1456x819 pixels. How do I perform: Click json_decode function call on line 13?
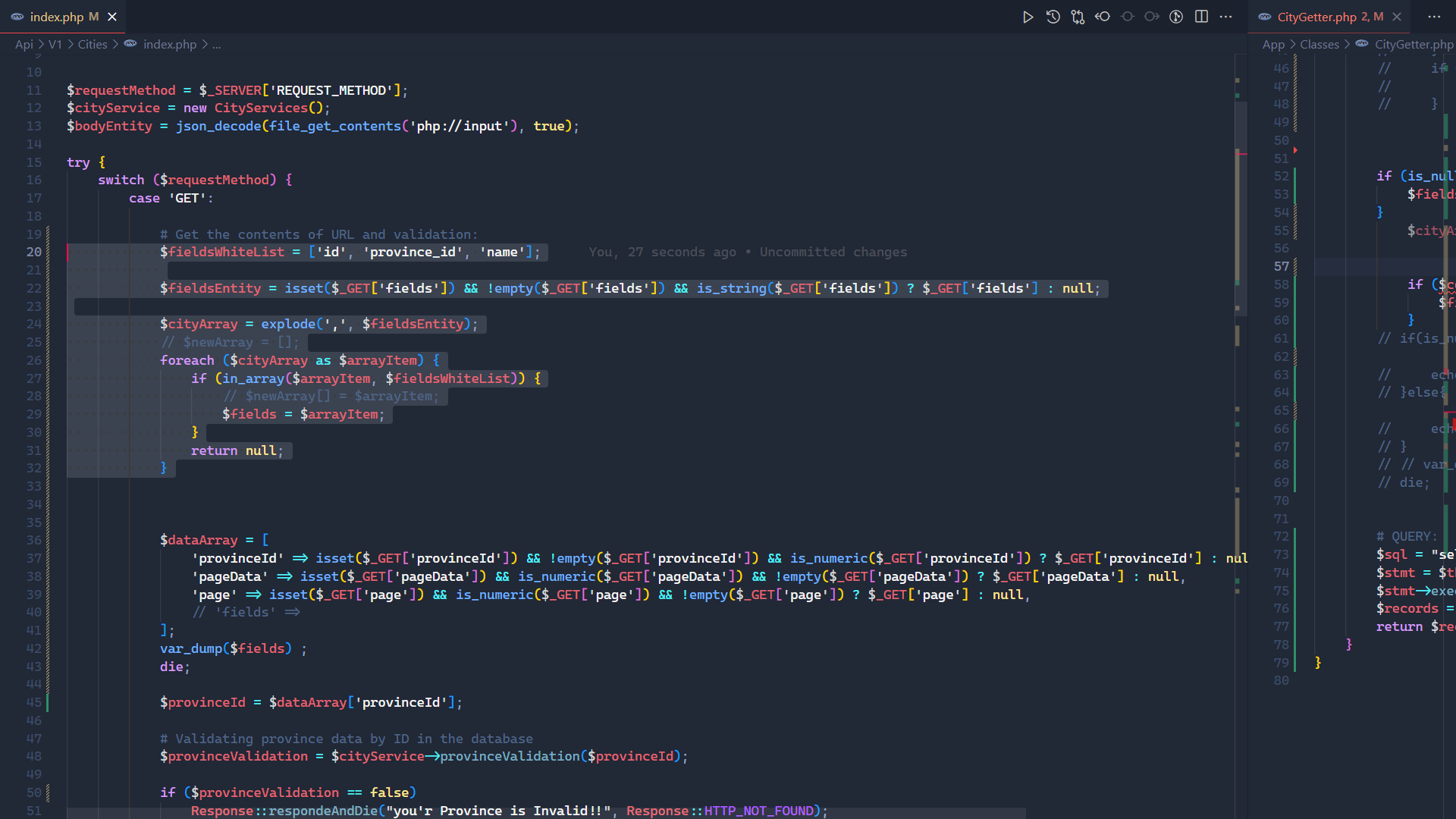218,127
